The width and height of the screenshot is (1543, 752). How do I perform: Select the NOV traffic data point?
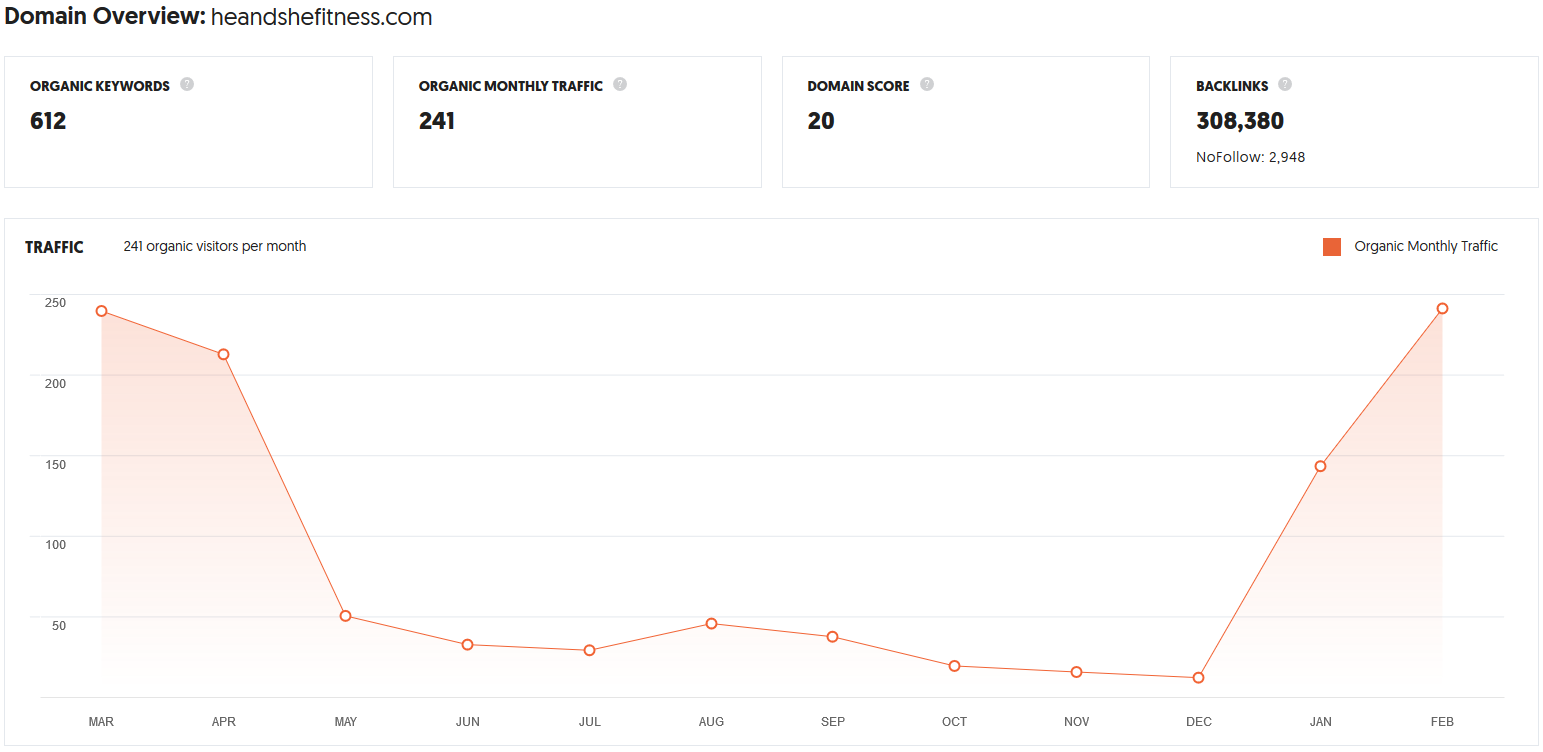(x=1077, y=672)
